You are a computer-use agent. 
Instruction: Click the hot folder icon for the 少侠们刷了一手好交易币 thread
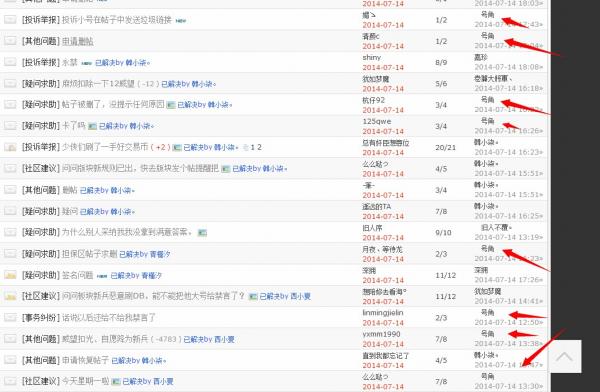[x=10, y=147]
